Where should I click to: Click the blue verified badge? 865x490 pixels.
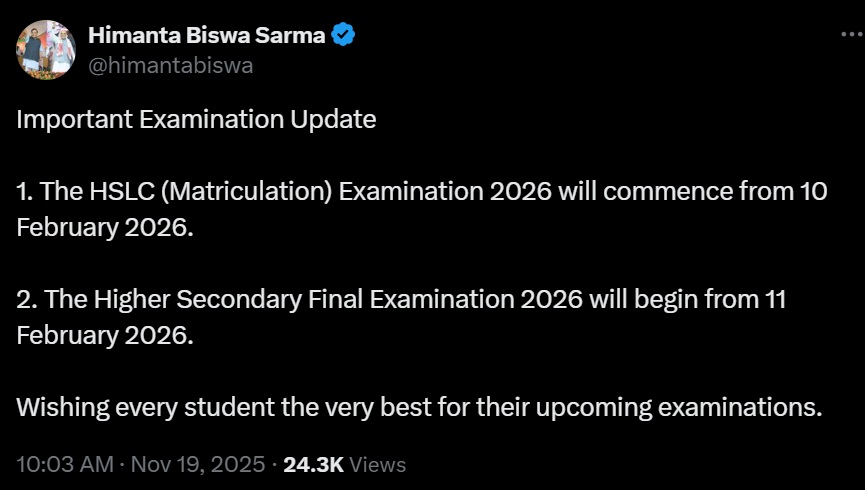point(345,35)
